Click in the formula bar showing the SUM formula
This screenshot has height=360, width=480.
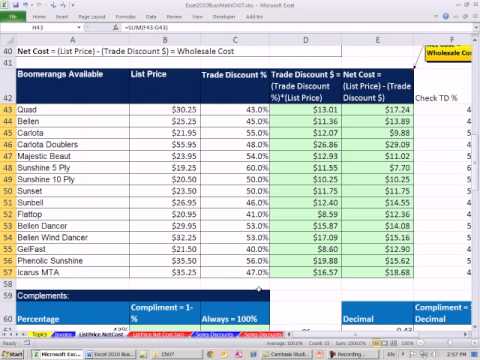pos(297,27)
